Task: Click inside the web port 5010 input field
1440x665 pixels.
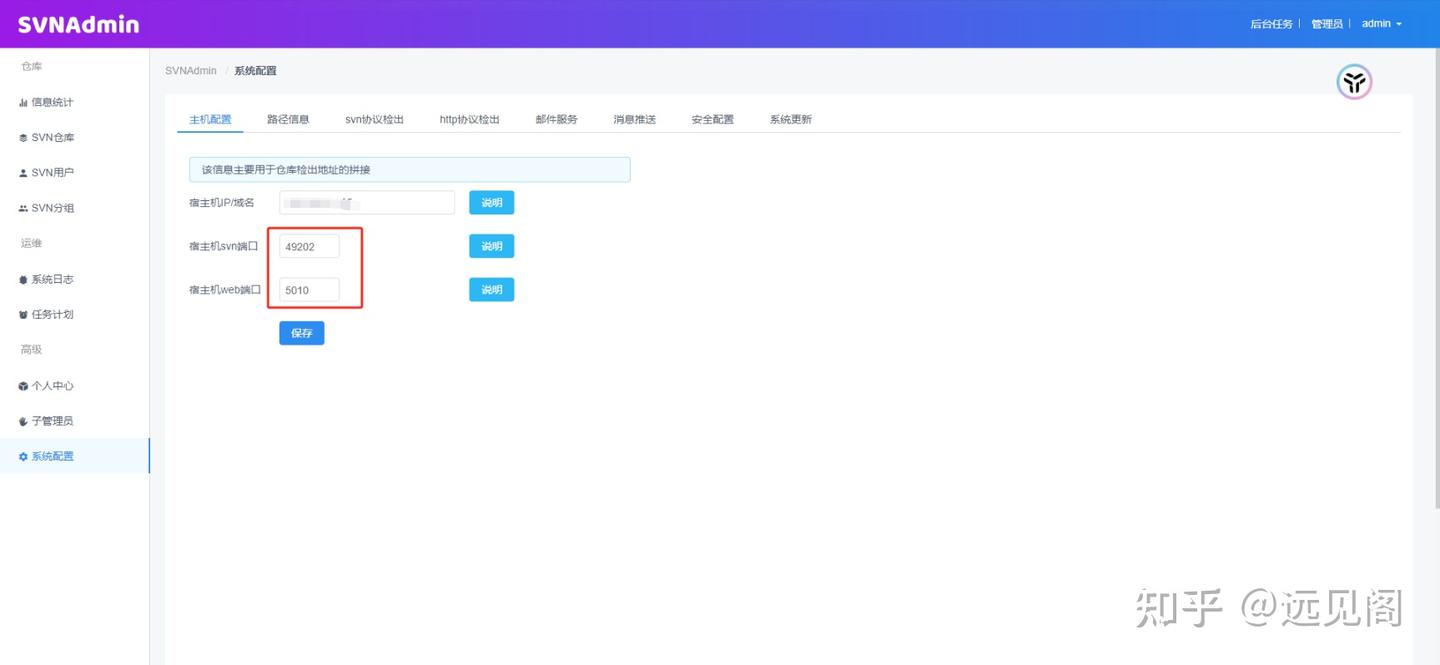Action: click(308, 289)
